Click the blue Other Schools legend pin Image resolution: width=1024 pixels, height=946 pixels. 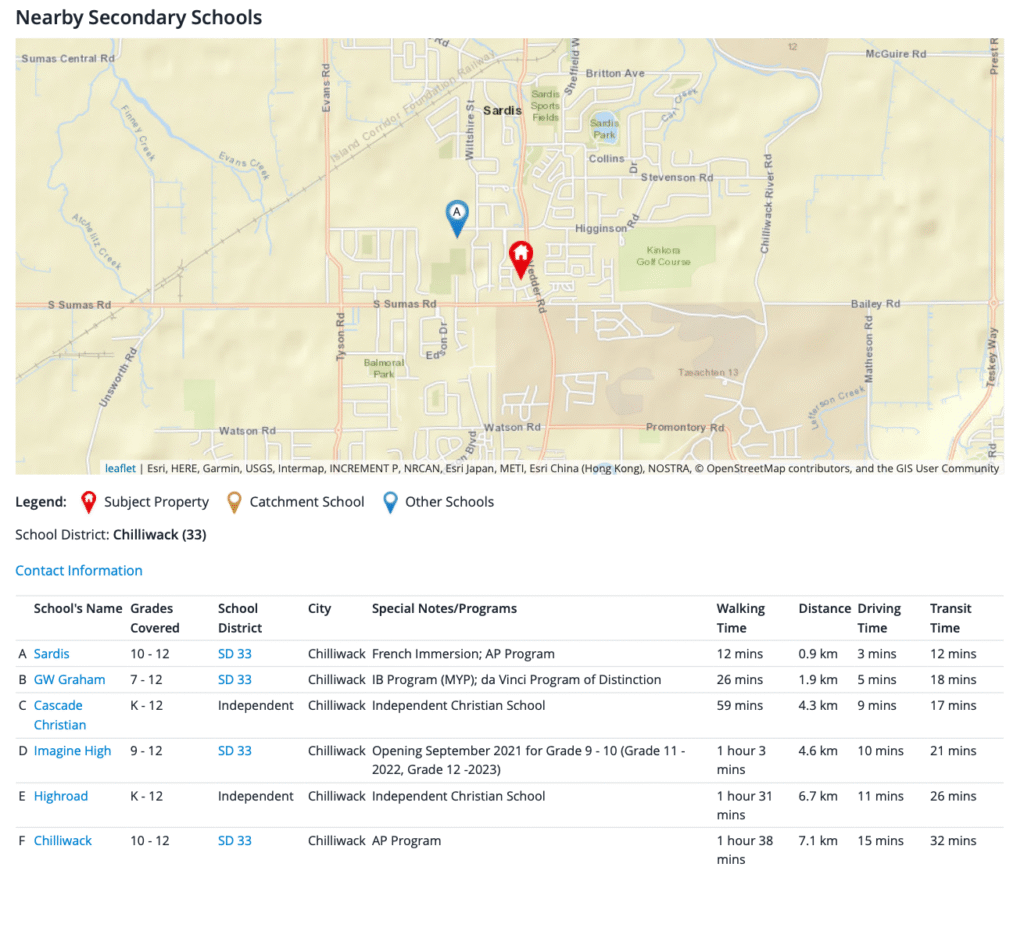pyautogui.click(x=390, y=502)
